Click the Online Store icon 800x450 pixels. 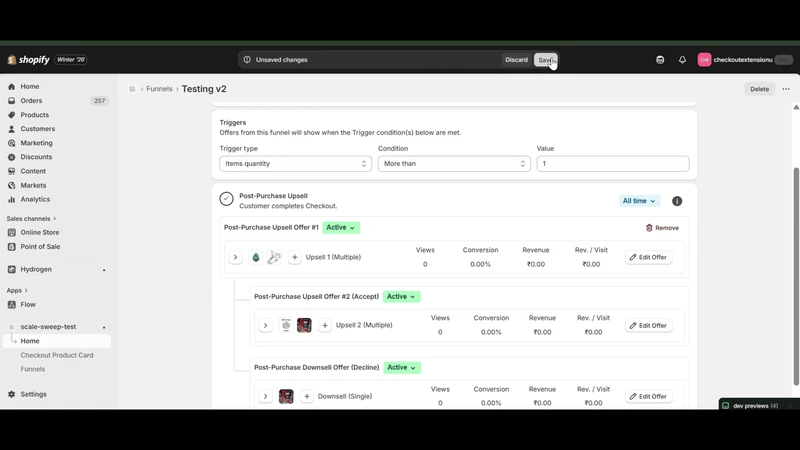click(x=12, y=233)
